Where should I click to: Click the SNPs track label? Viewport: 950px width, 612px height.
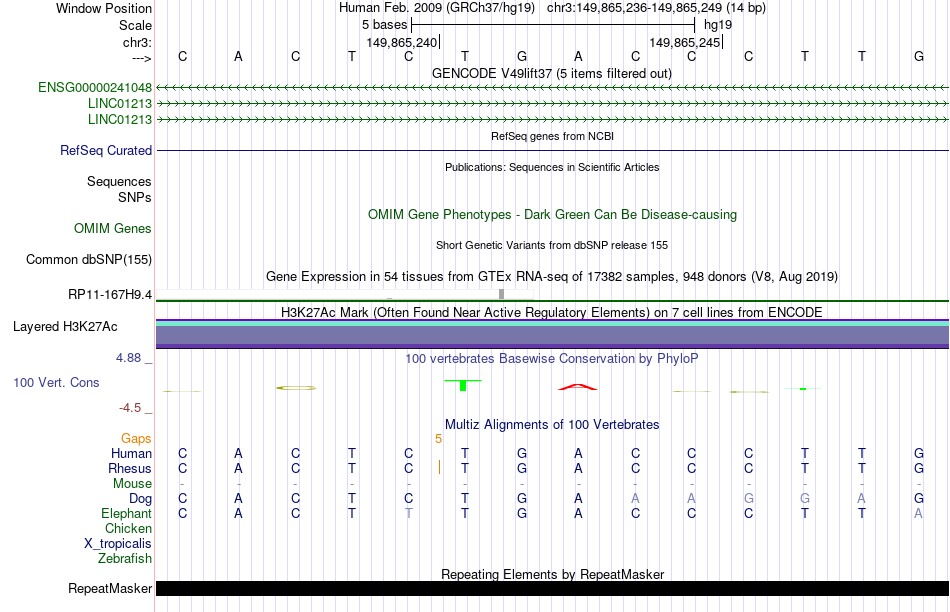tap(135, 198)
